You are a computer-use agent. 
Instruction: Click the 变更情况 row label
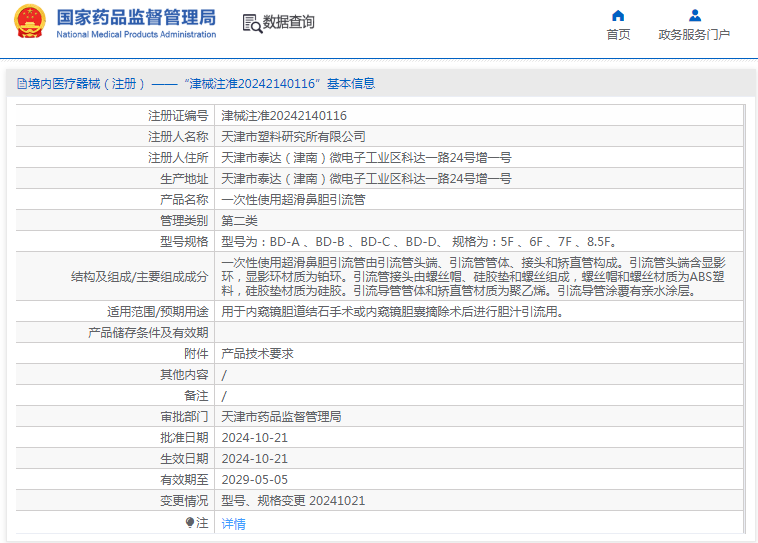(184, 500)
